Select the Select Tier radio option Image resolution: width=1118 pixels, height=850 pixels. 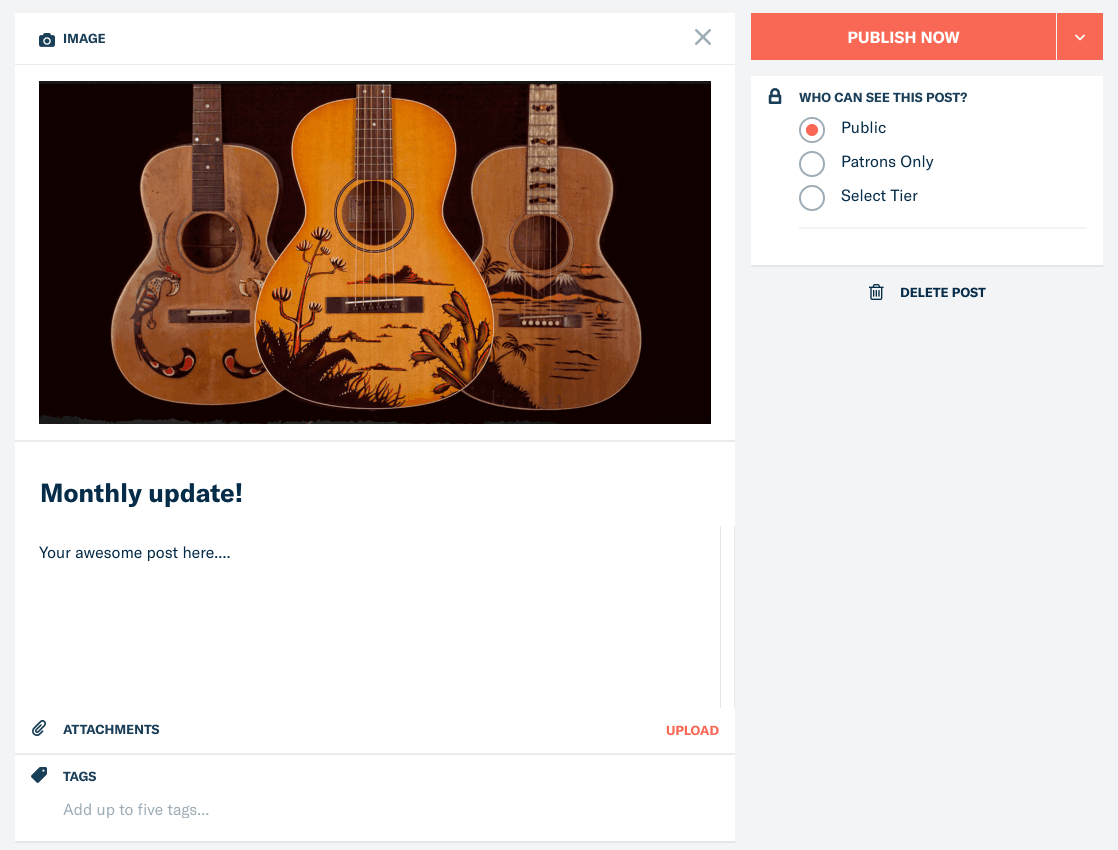point(811,198)
